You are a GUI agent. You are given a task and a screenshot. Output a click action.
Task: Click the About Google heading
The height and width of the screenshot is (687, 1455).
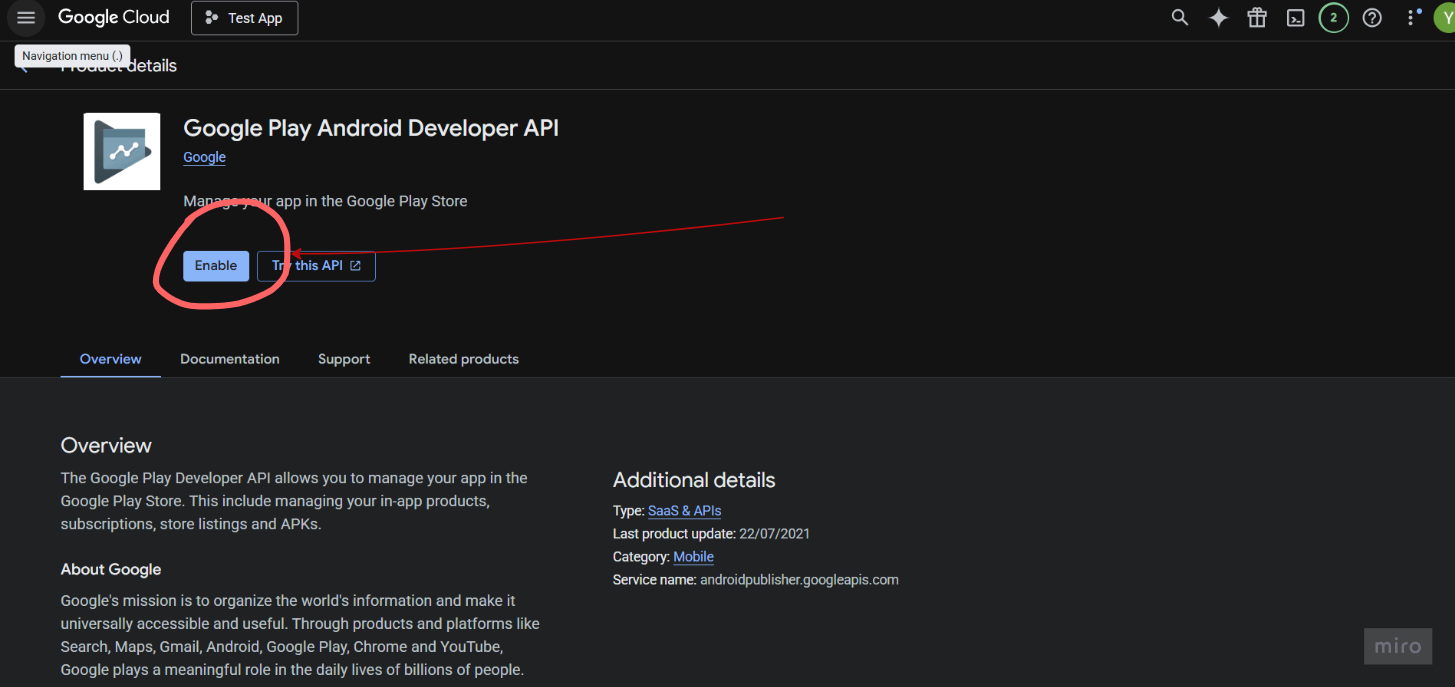[x=111, y=569]
